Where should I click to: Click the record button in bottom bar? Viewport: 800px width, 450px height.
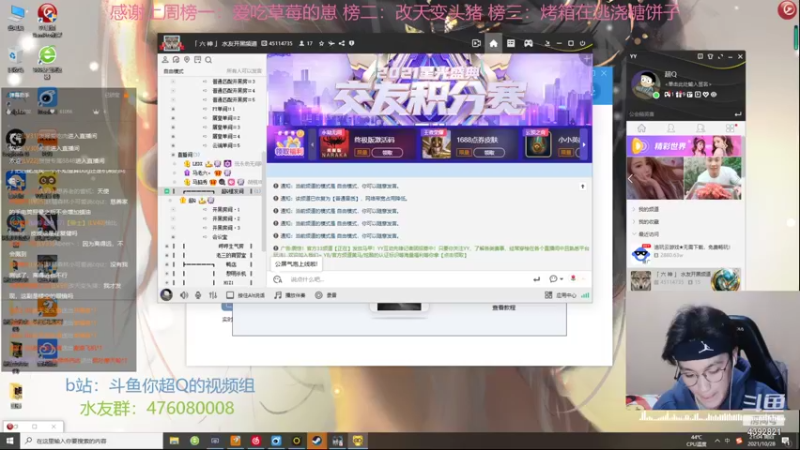[326, 295]
